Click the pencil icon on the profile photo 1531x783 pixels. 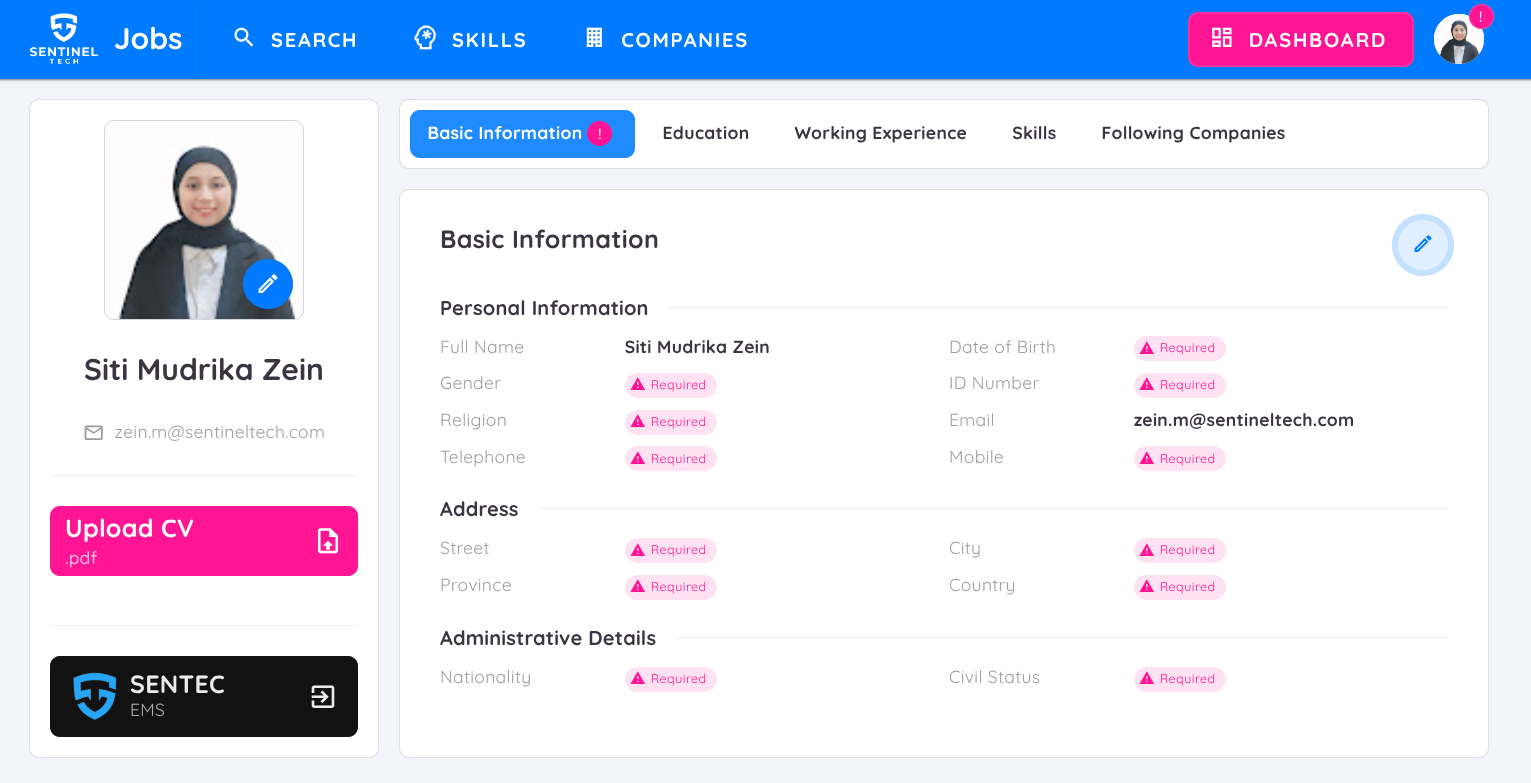coord(267,284)
